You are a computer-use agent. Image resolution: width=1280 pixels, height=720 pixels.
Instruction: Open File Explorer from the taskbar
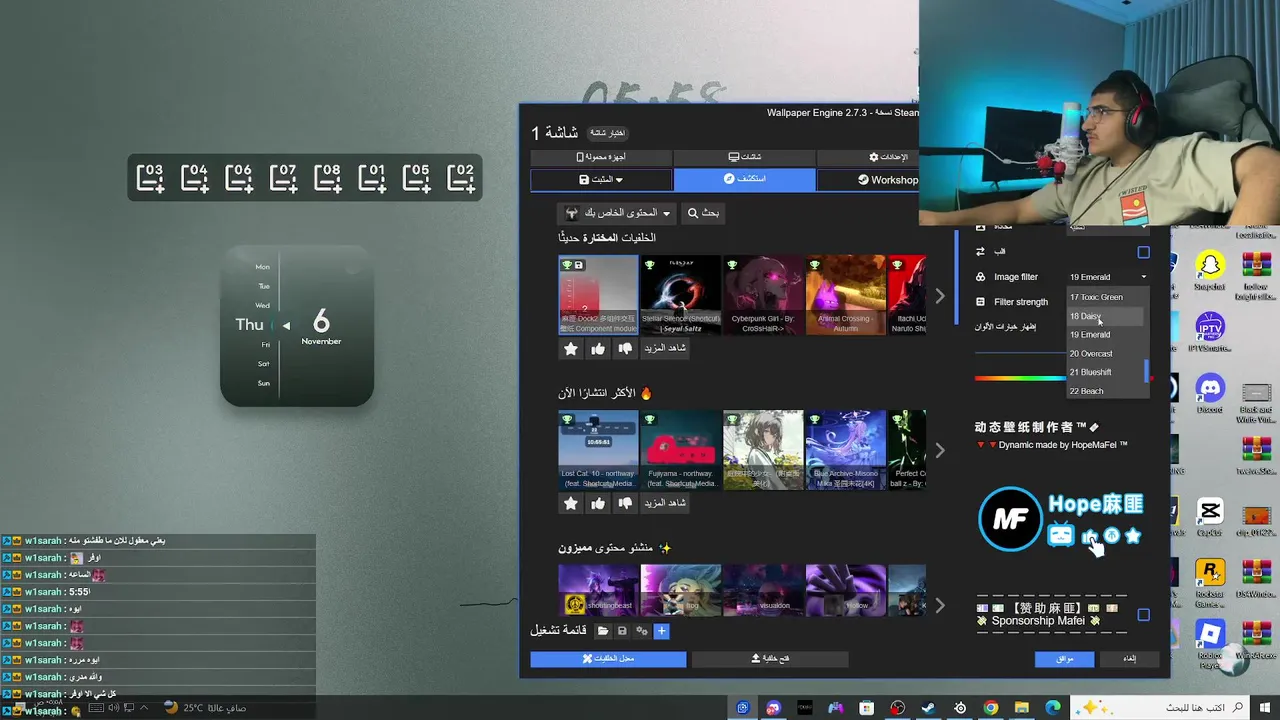(x=1022, y=708)
